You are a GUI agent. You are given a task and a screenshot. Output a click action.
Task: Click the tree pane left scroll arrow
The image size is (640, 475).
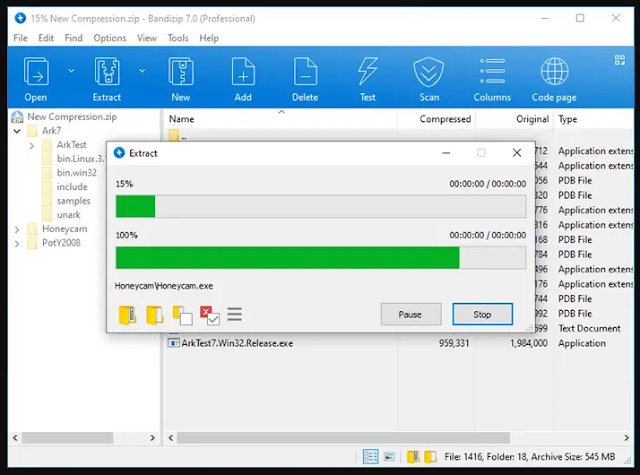pyautogui.click(x=15, y=438)
